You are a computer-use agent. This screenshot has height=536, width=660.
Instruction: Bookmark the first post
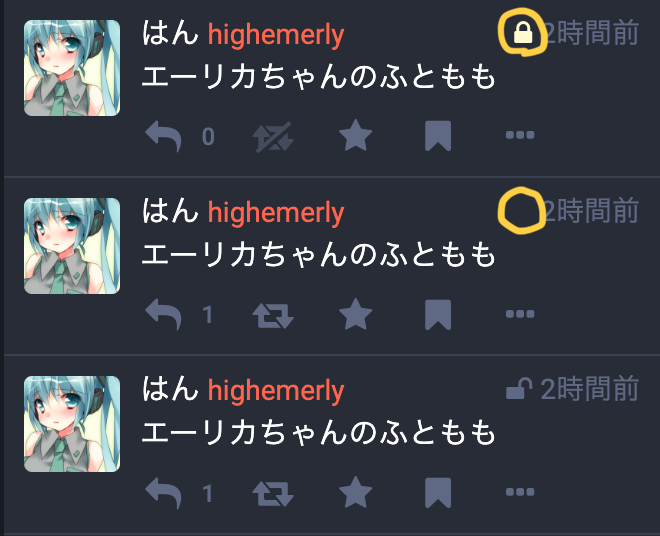click(438, 136)
